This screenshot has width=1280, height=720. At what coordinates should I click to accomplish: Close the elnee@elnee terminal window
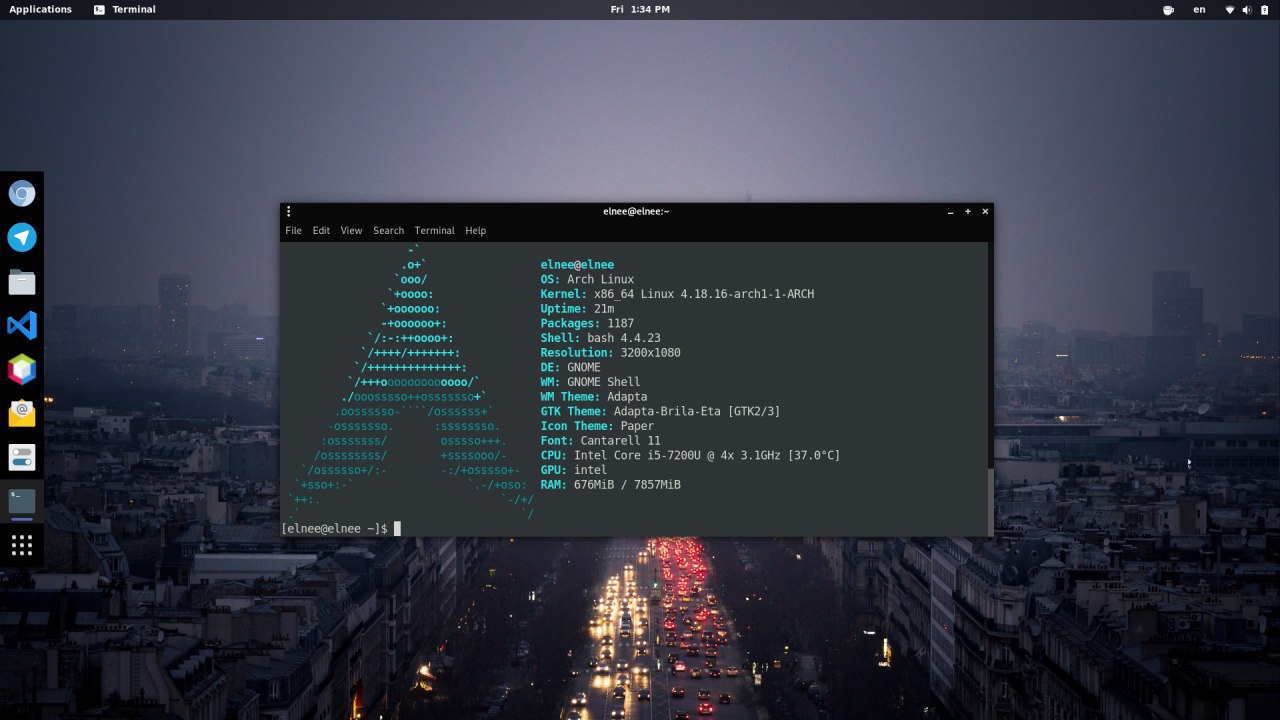985,211
